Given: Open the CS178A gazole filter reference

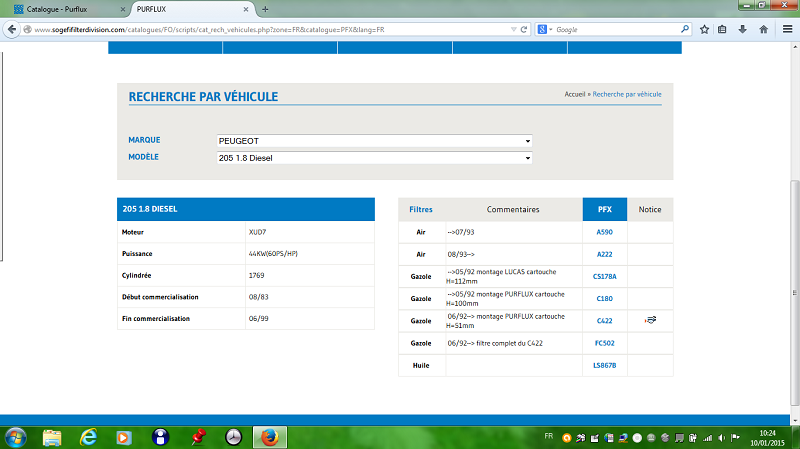Looking at the screenshot, I should tap(605, 277).
